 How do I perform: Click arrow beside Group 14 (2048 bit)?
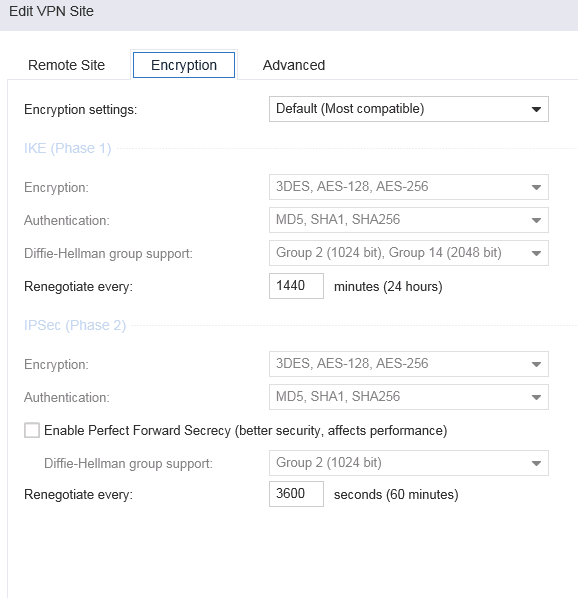pyautogui.click(x=536, y=253)
